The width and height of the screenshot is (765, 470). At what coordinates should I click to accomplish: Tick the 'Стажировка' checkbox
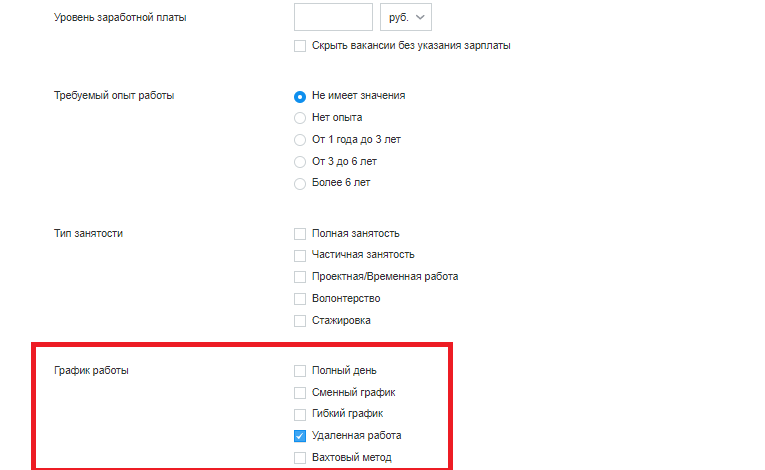coord(300,321)
